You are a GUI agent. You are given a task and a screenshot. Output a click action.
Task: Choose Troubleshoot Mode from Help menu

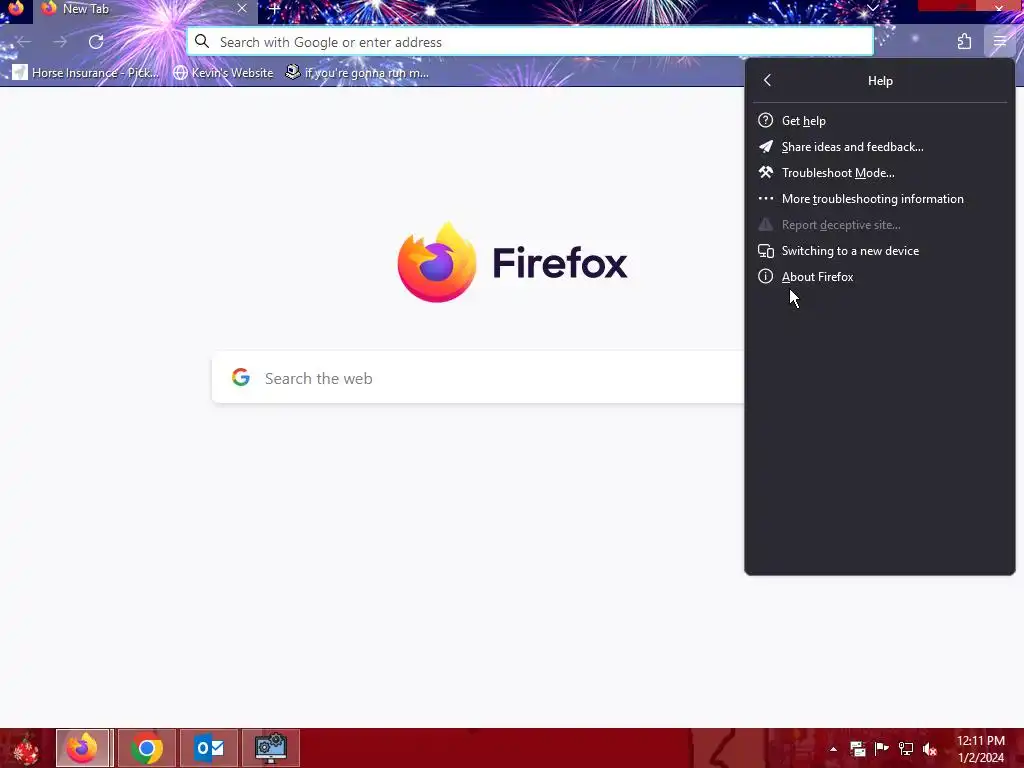880,173
